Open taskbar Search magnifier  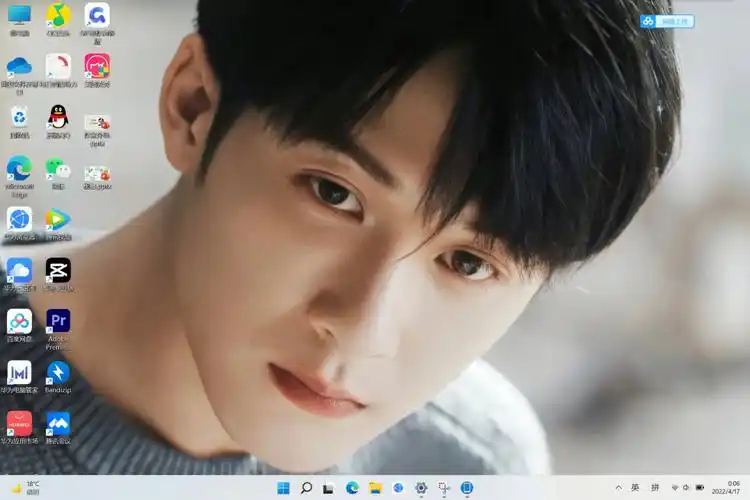(306, 488)
